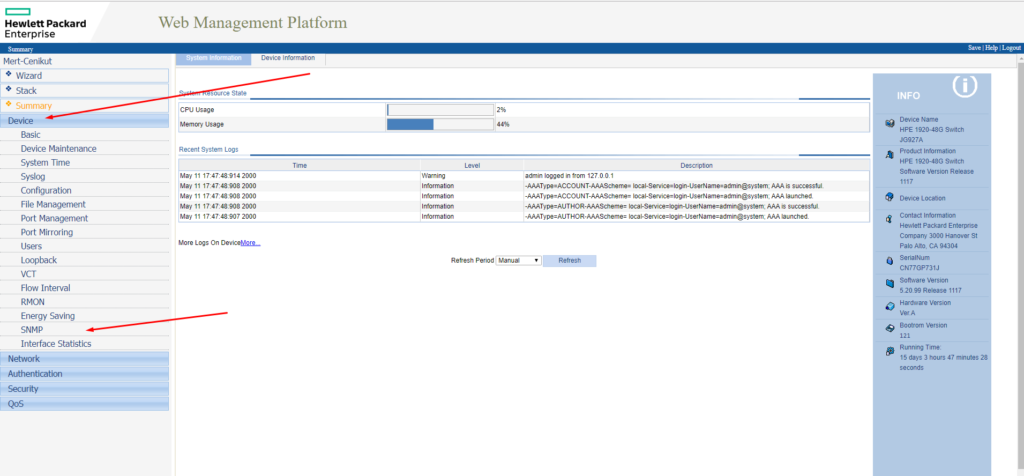The image size is (1024, 476).
Task: Open Syslog page
Action: click(x=33, y=176)
